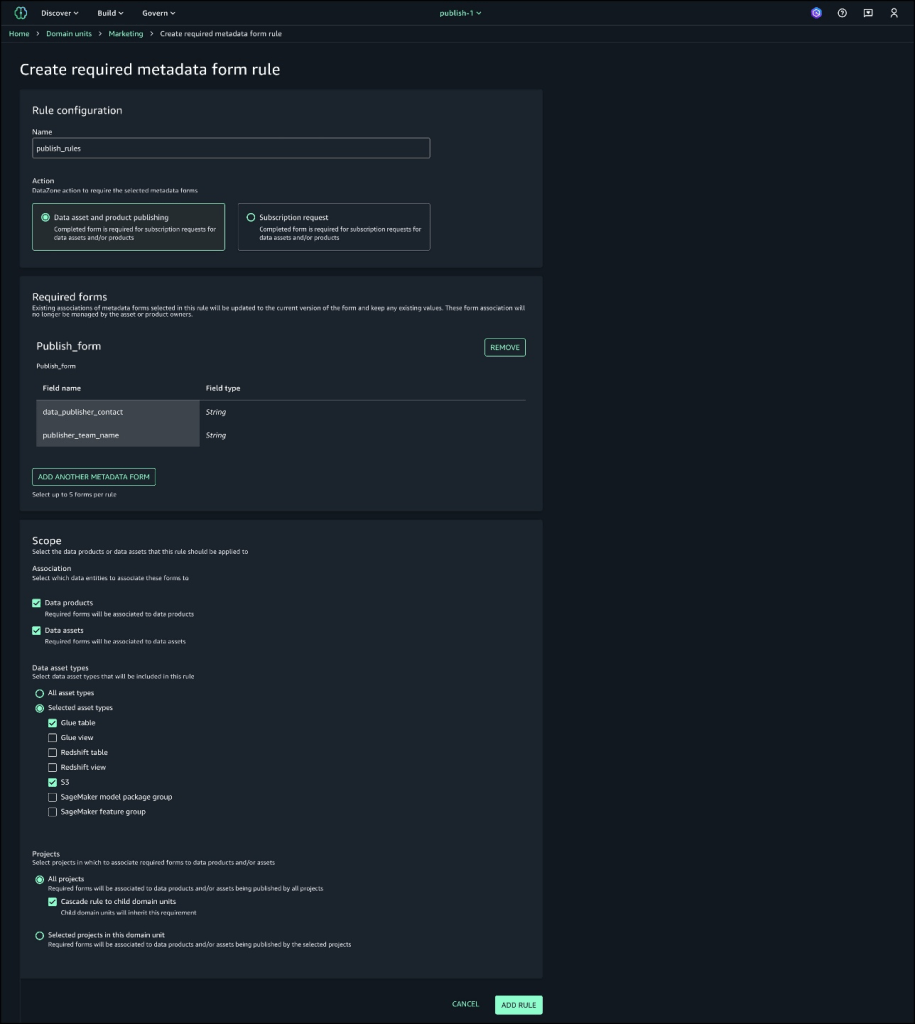Uncheck the Data products checkbox
Screen dimensions: 915x1024
37,603
